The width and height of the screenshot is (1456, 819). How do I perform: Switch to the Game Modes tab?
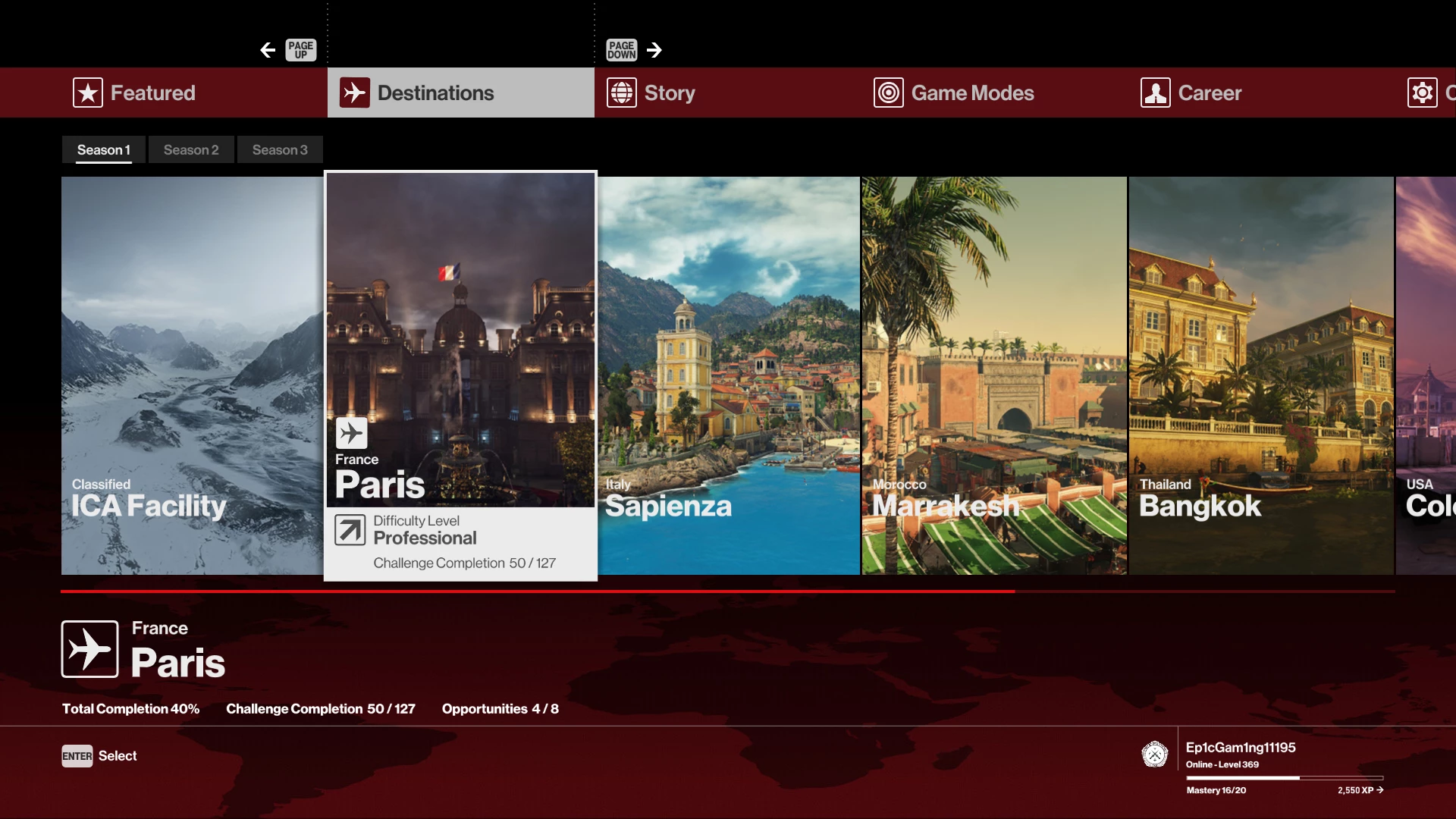995,93
